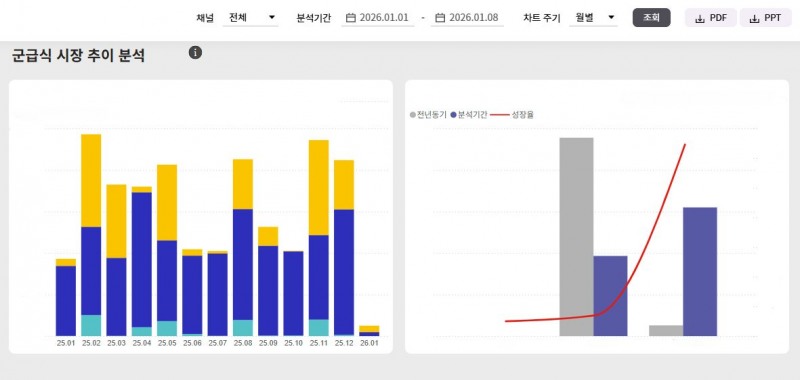
Task: Click the download icon inside PDF button
Action: pos(700,19)
